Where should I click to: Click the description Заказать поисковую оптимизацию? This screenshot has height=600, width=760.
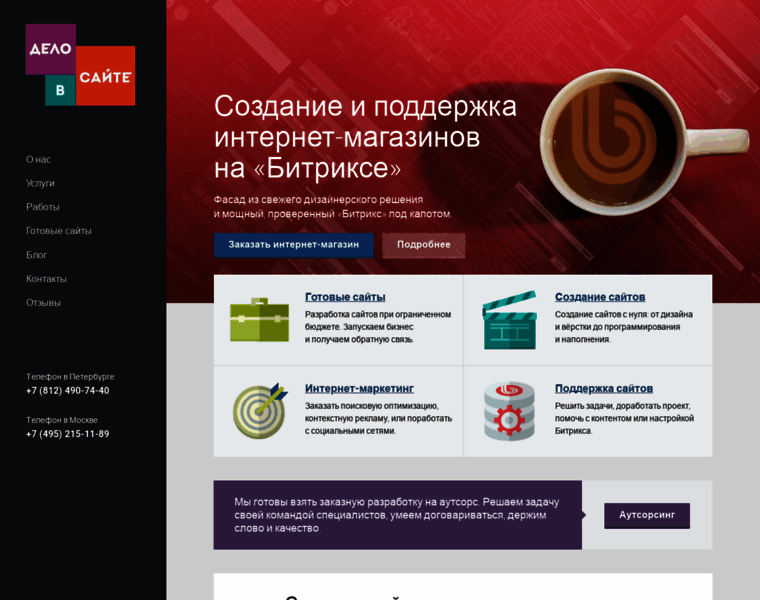click(x=379, y=418)
